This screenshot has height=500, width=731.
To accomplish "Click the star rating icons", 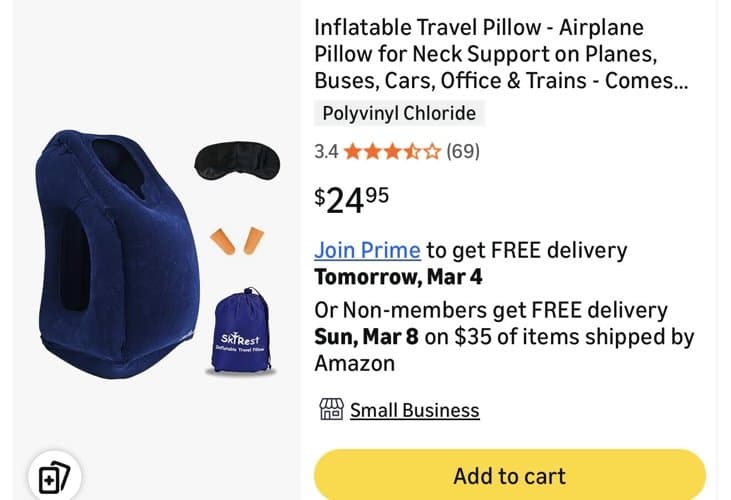I will tap(392, 151).
